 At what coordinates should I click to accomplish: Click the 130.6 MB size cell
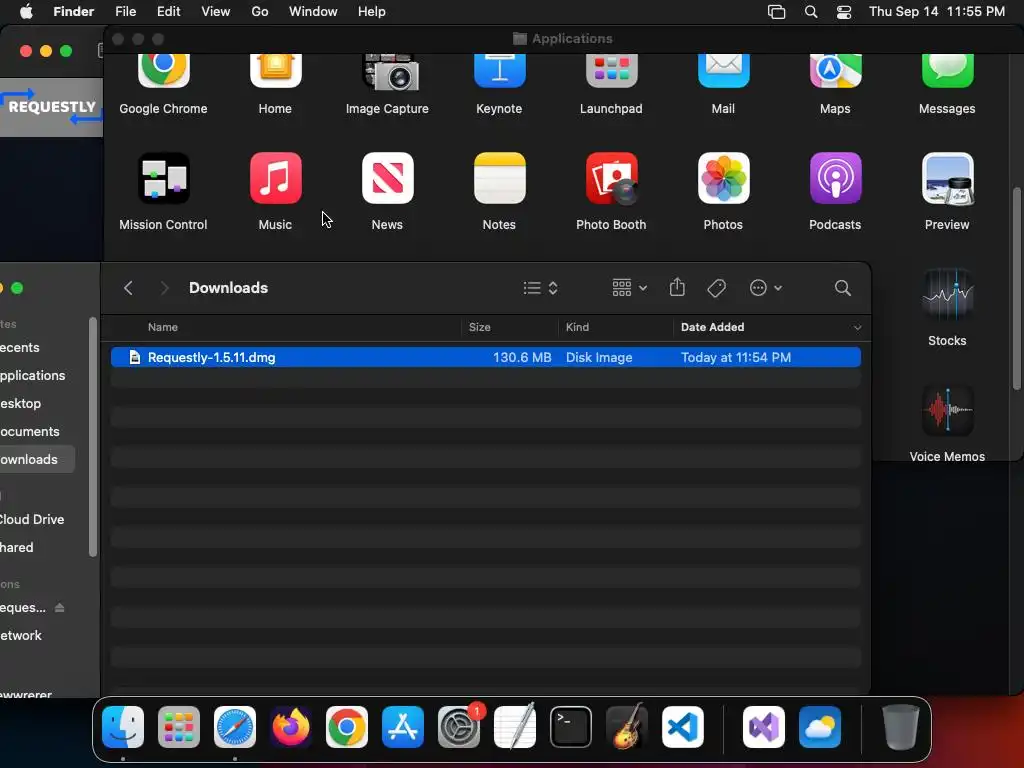[x=522, y=357]
